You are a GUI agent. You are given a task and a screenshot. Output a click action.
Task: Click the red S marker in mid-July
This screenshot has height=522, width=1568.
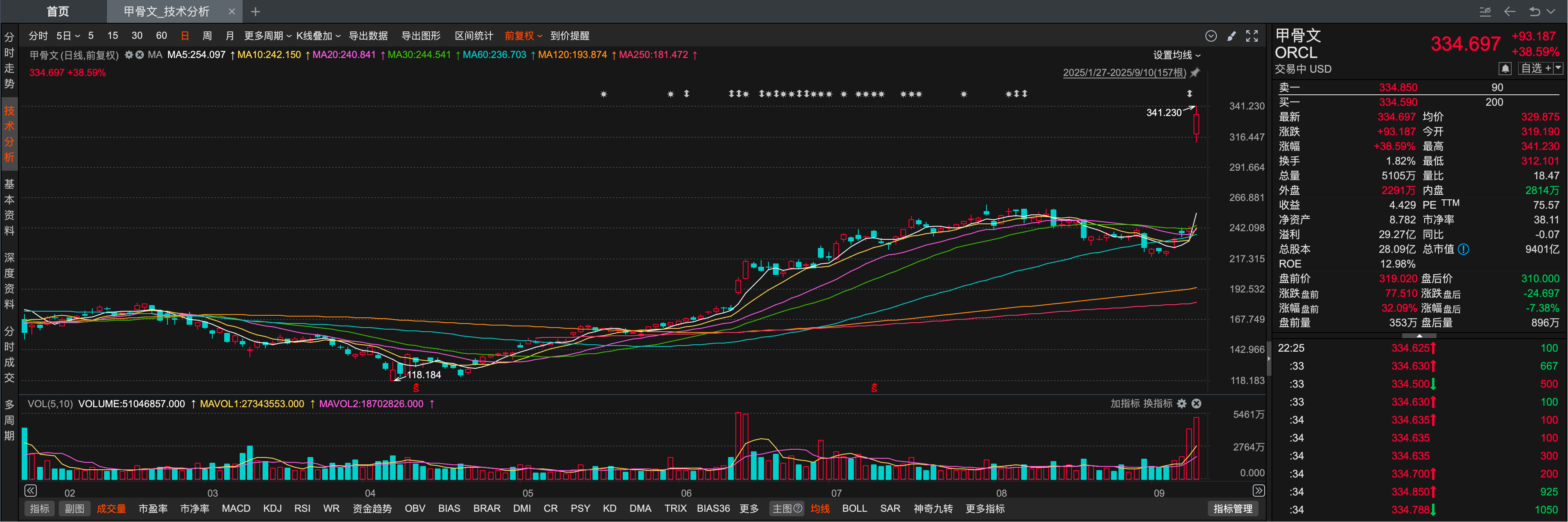point(873,387)
